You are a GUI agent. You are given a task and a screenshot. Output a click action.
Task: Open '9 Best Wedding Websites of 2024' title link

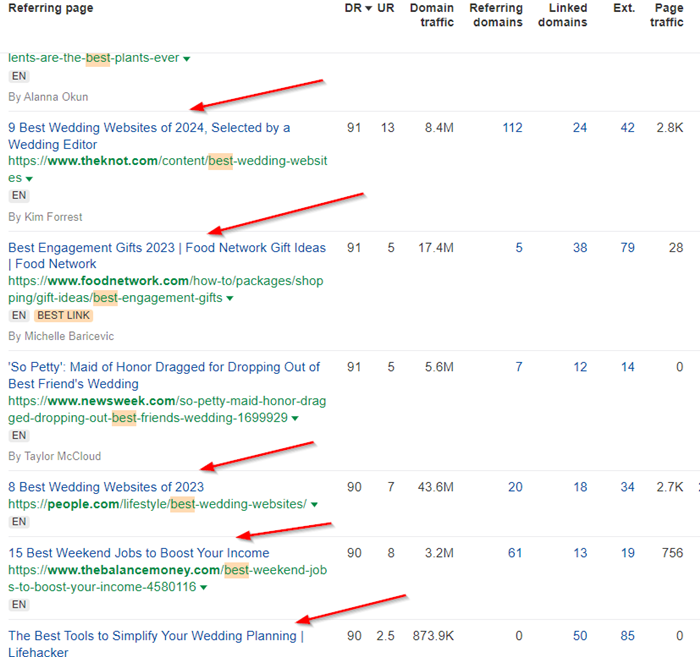tap(149, 136)
